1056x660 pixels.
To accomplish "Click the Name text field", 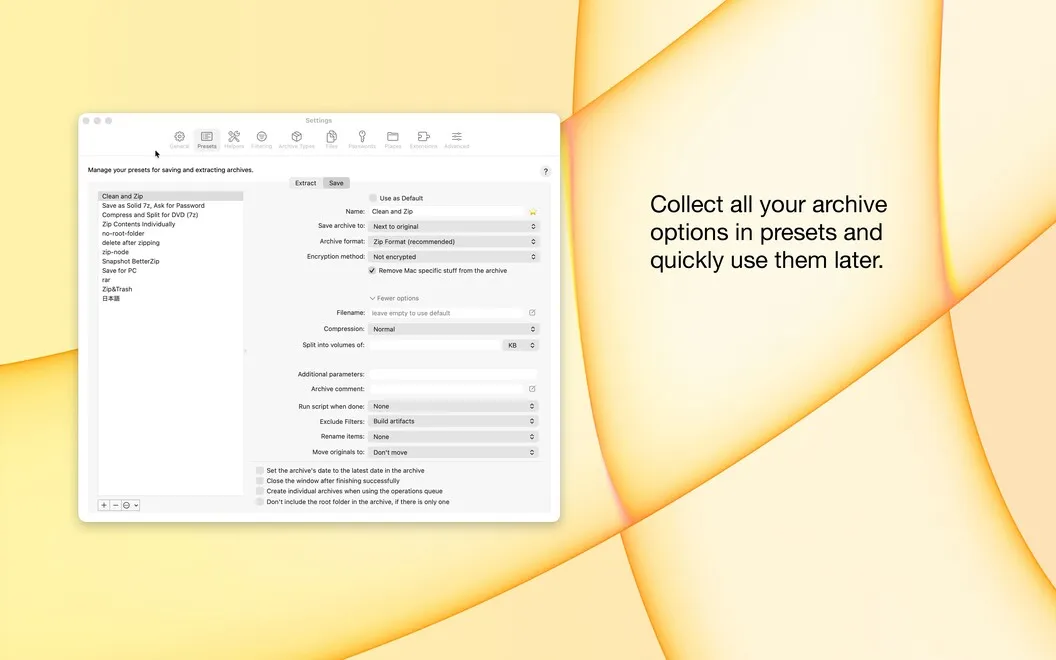I will pyautogui.click(x=447, y=211).
